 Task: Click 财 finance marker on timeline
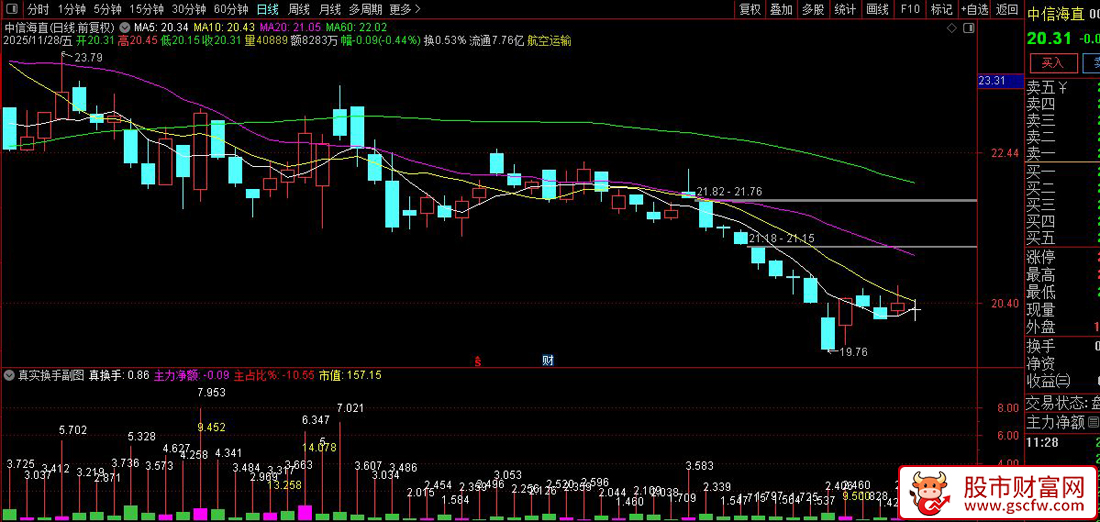coord(549,361)
